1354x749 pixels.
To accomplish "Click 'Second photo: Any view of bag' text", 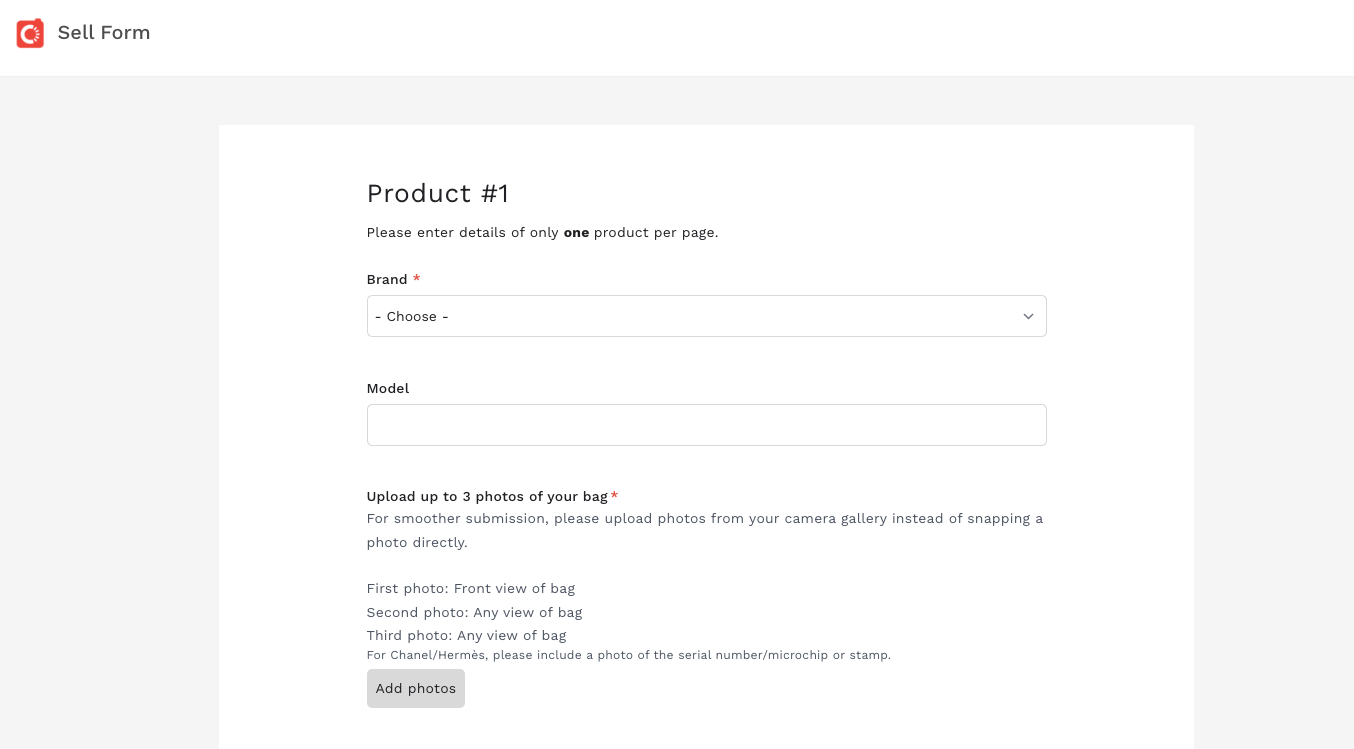I will (x=474, y=612).
